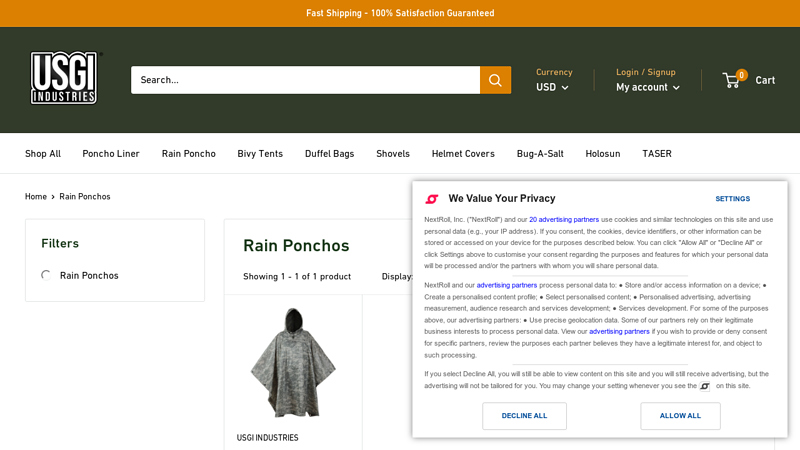The height and width of the screenshot is (450, 800).
Task: Open privacy Settings link
Action: coord(732,199)
